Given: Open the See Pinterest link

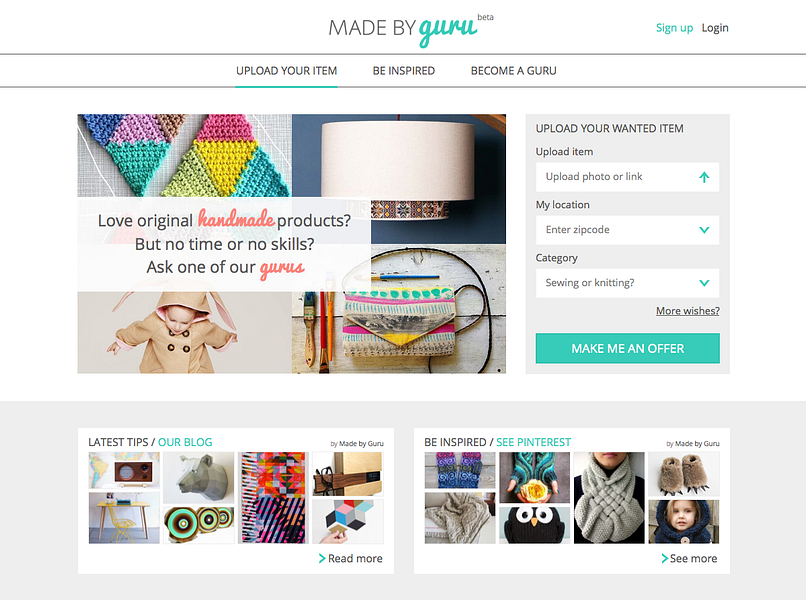Looking at the screenshot, I should (x=534, y=442).
